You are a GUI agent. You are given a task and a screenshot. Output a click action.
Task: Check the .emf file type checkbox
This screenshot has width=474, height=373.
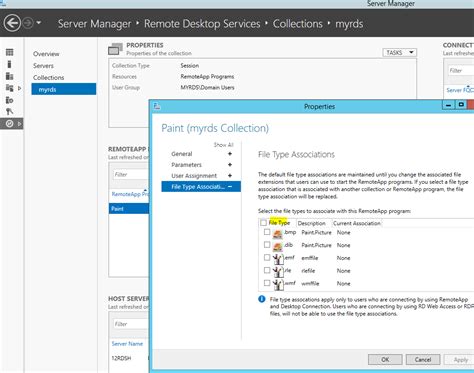[x=267, y=257]
